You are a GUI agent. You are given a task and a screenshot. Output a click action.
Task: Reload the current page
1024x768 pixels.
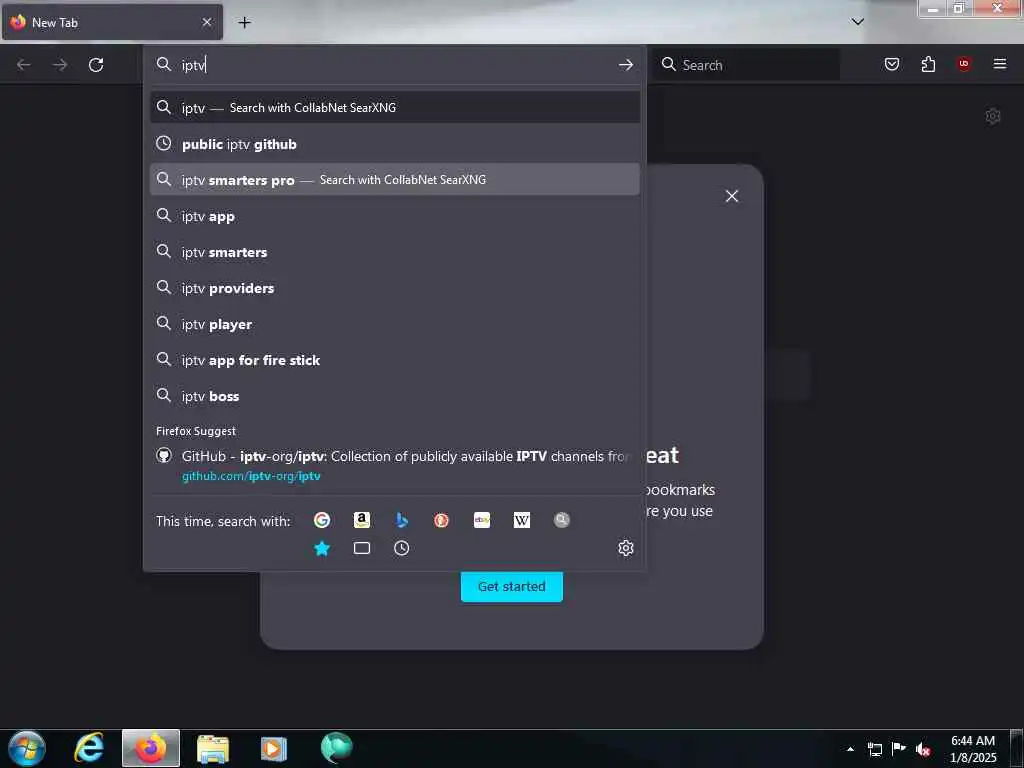(x=96, y=65)
